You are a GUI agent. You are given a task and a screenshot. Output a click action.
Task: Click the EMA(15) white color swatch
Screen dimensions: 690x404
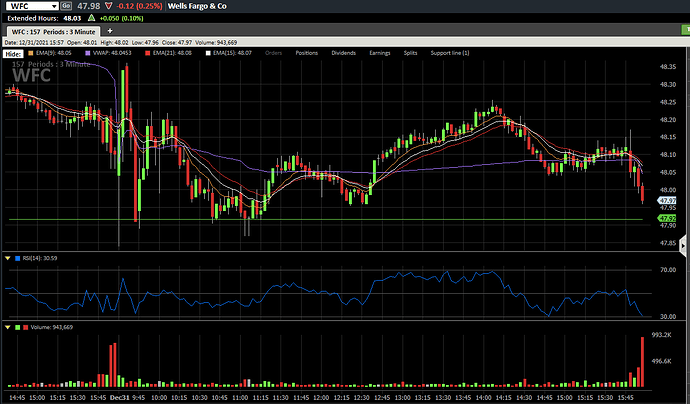tap(208, 53)
